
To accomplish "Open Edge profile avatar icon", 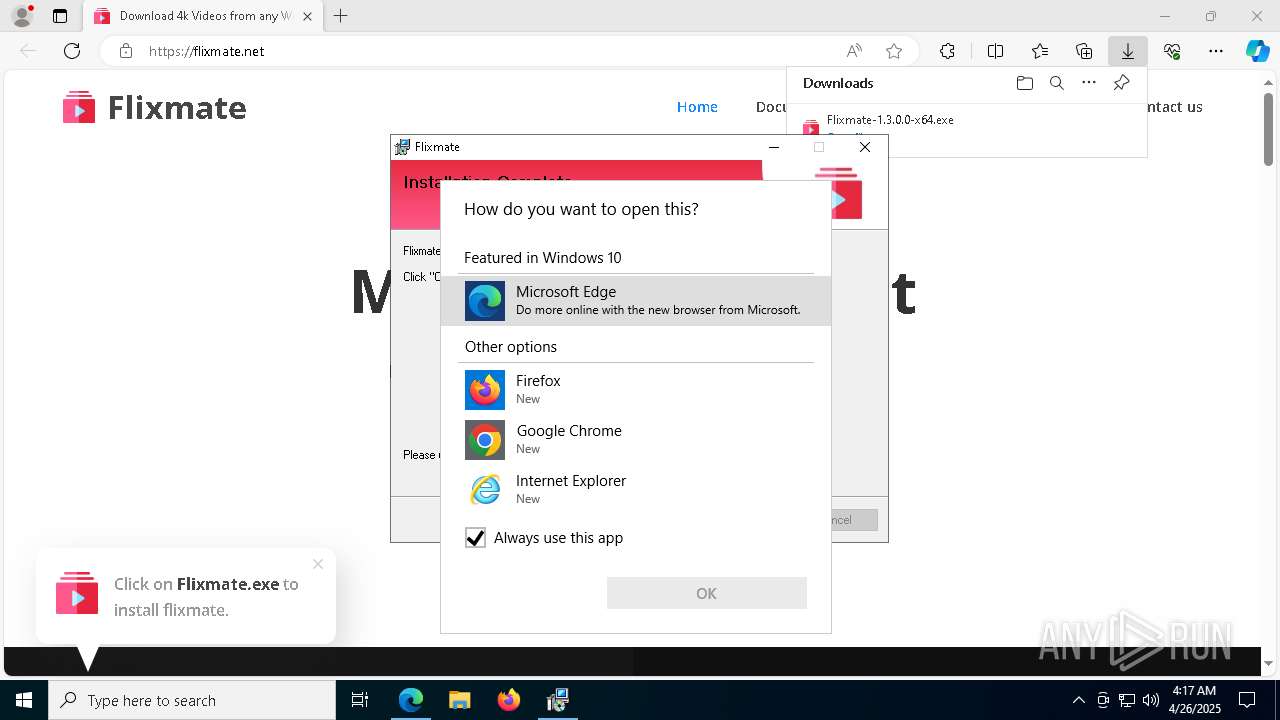I will tap(22, 16).
